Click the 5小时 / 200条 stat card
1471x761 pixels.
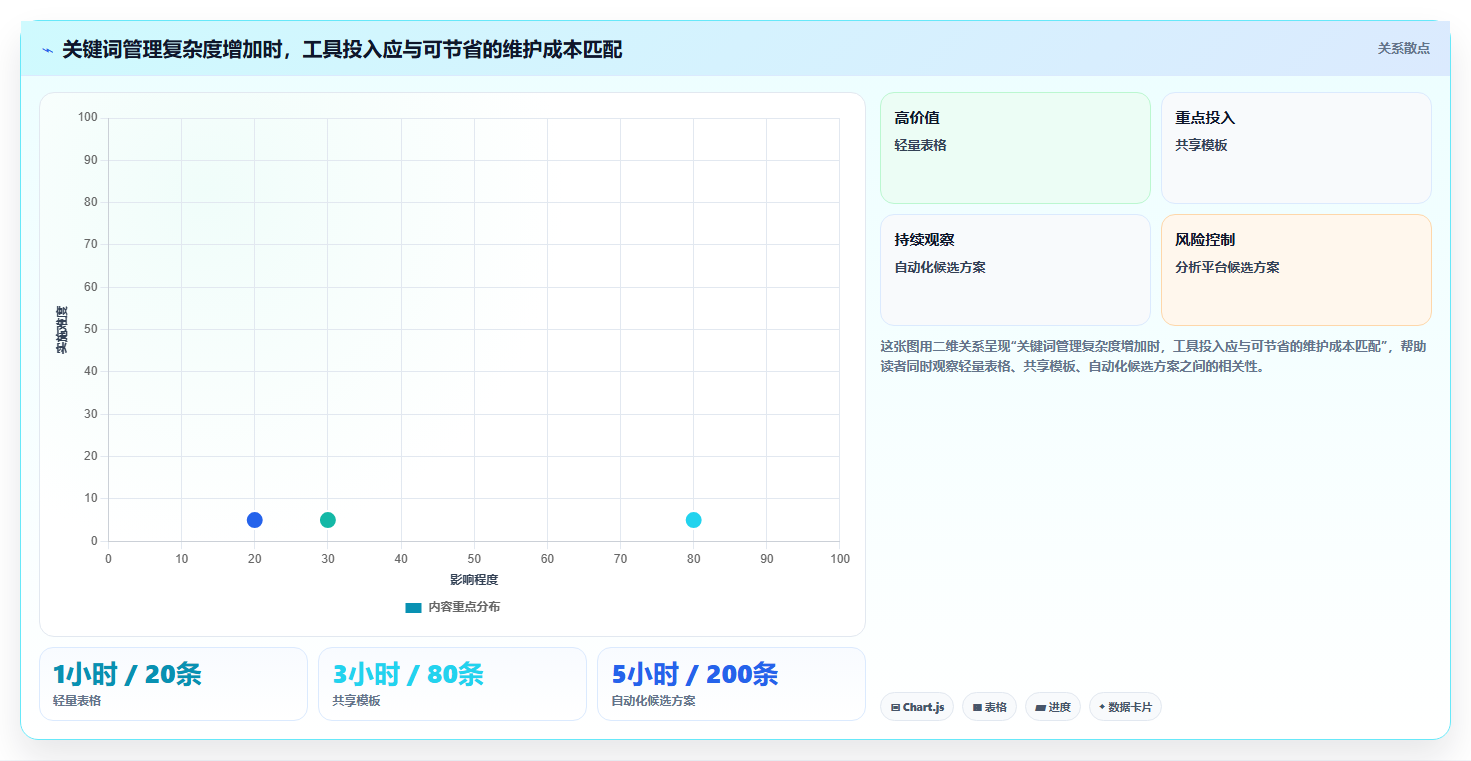731,684
